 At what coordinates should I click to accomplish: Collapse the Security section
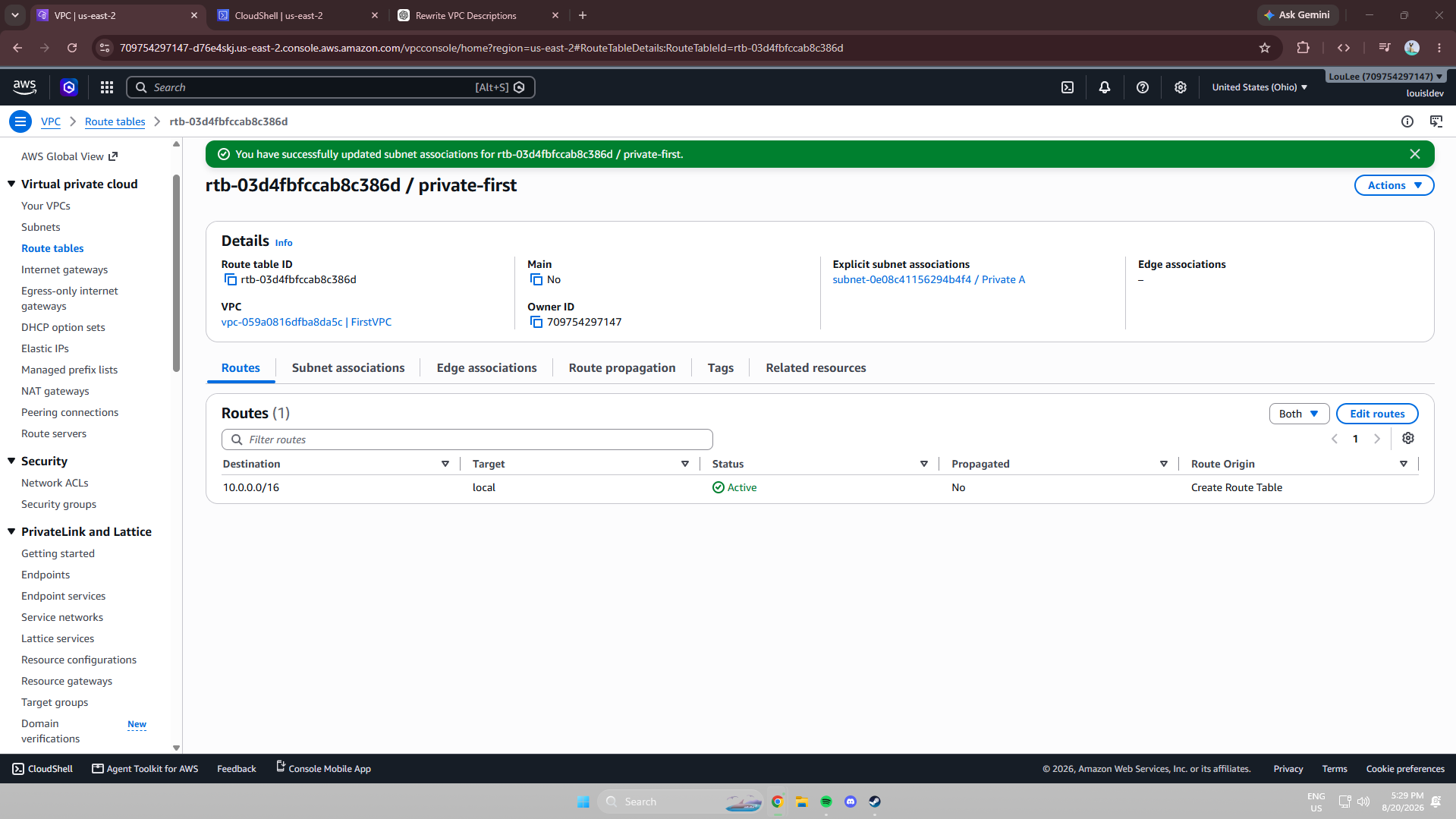11,461
